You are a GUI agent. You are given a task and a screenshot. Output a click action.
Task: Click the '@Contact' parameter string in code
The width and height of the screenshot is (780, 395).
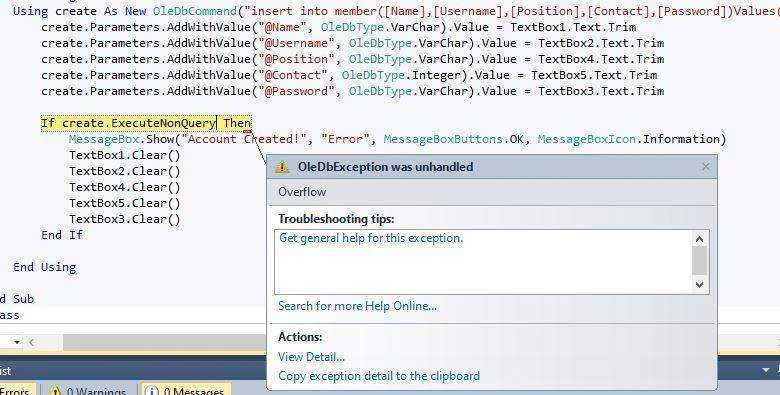coord(293,75)
